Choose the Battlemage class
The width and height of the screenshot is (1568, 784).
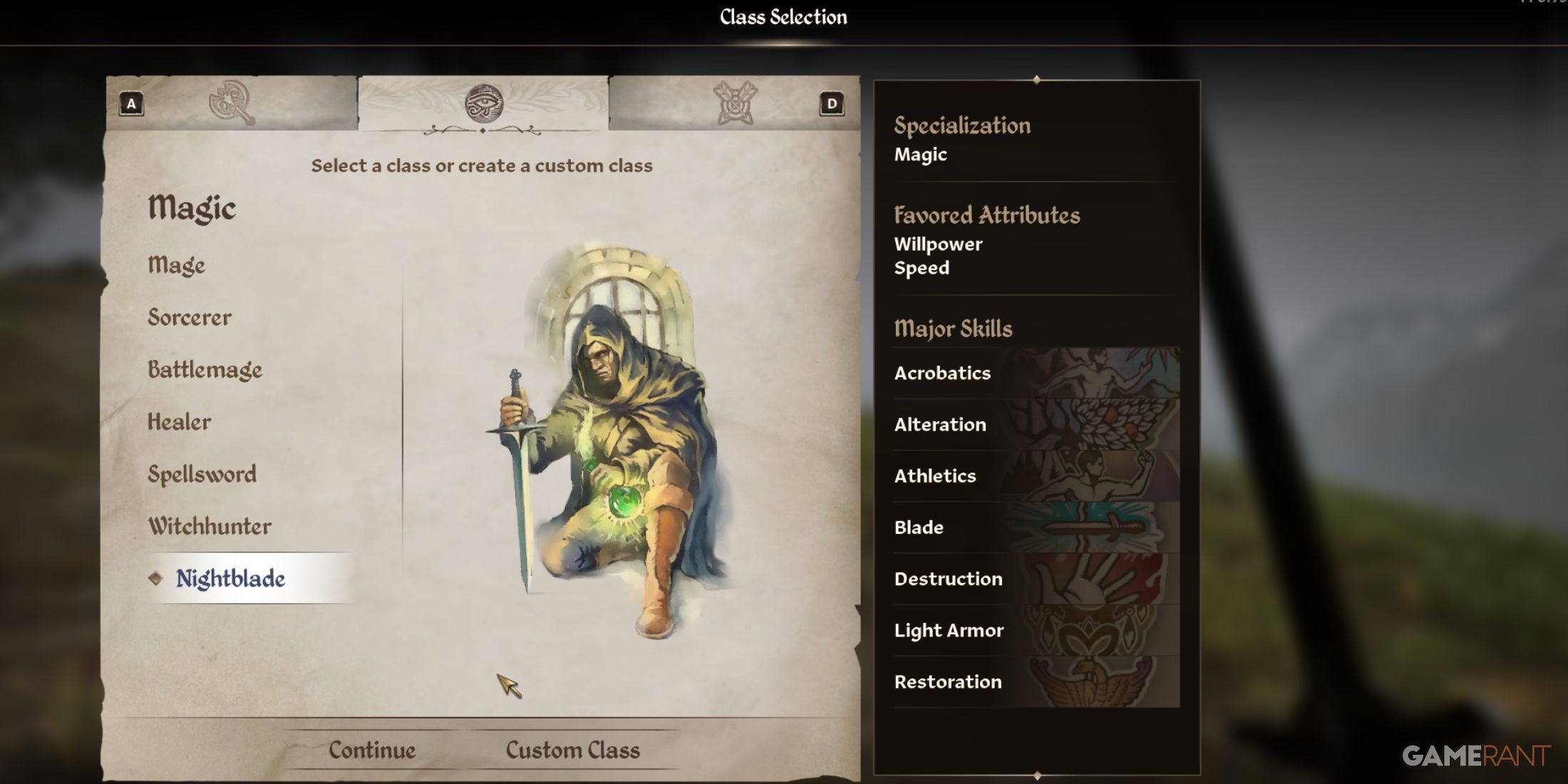(x=205, y=369)
